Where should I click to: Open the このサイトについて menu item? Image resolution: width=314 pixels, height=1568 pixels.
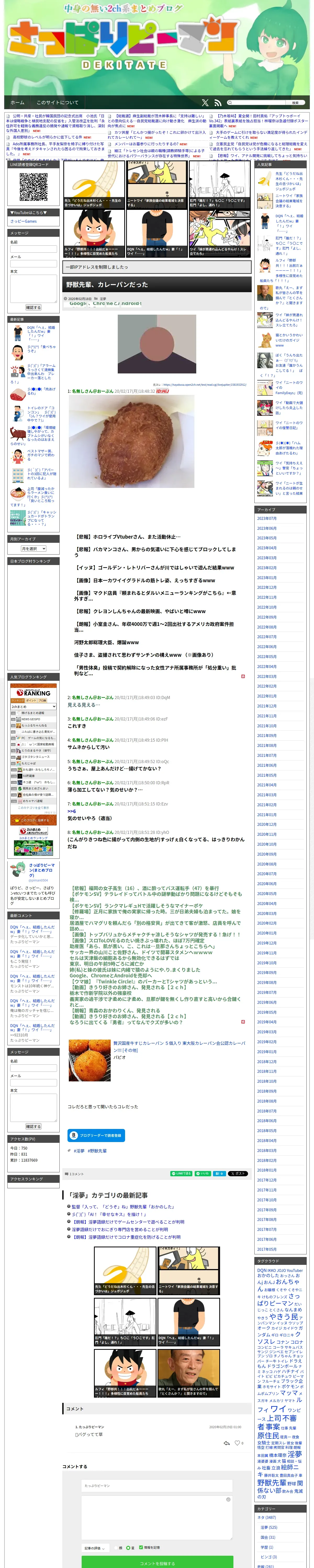[57, 102]
